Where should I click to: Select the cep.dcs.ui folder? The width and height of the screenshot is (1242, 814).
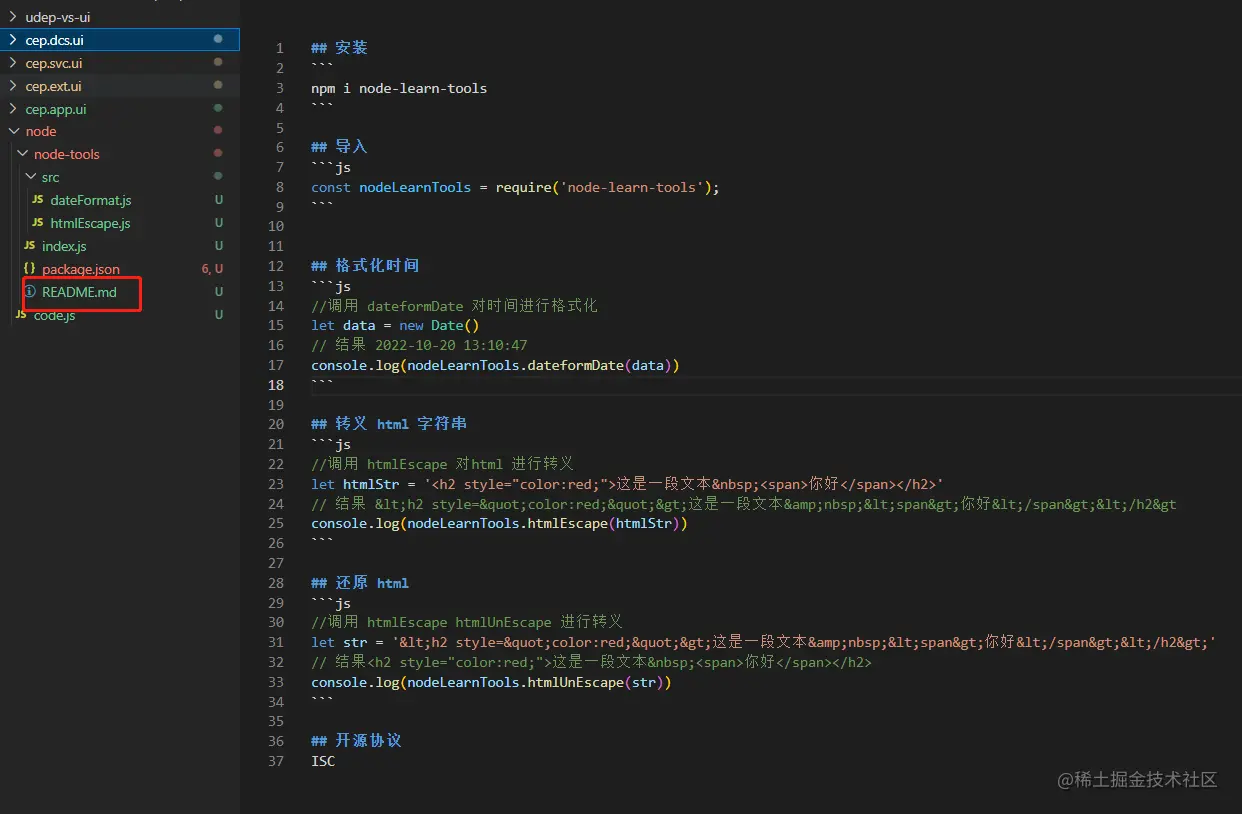coord(55,40)
